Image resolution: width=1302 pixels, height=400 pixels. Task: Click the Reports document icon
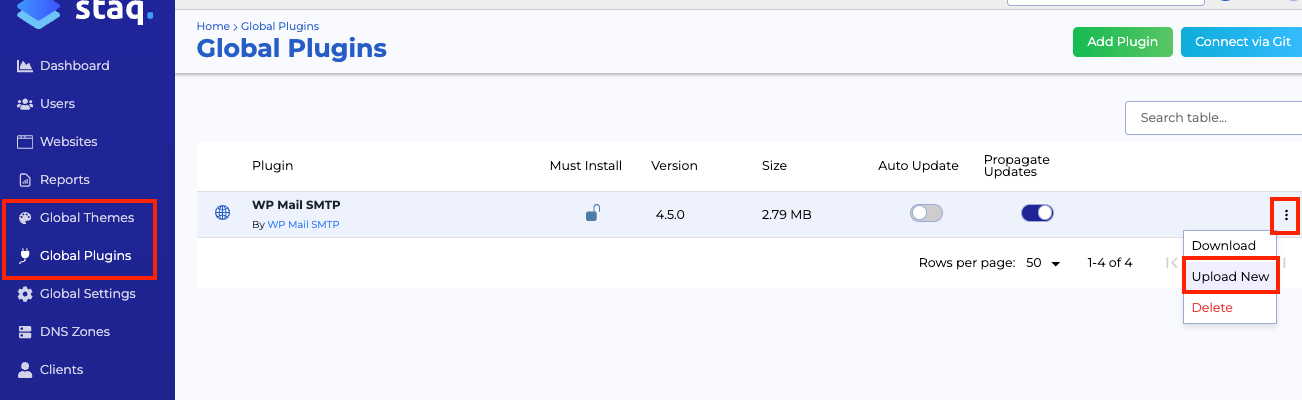(x=26, y=180)
